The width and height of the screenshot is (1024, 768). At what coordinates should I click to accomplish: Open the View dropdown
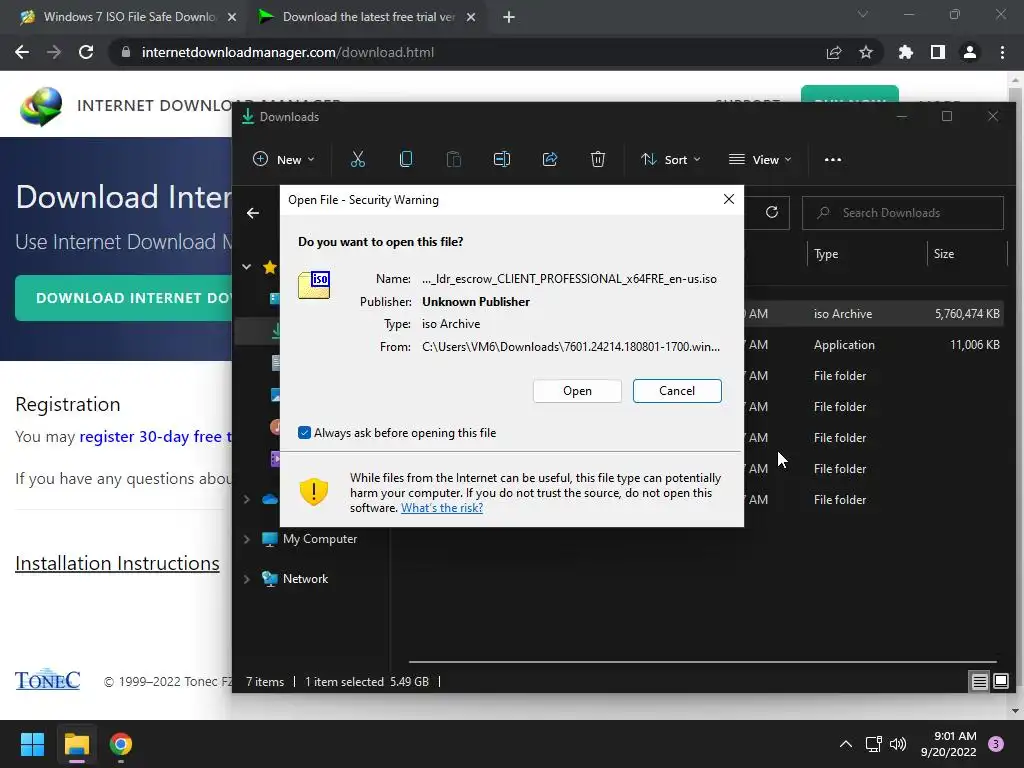(760, 159)
